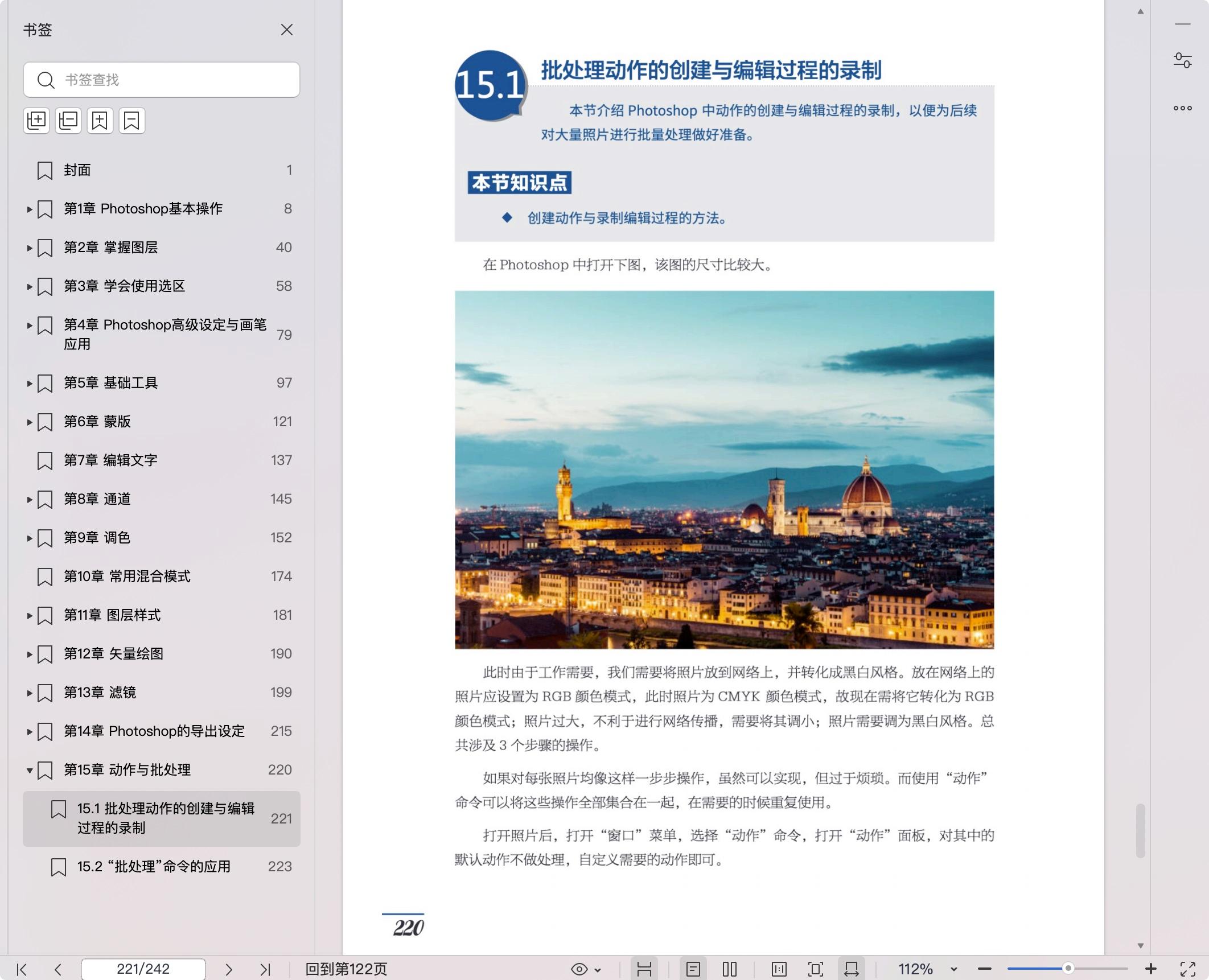Select two-page view
This screenshot has height=980, width=1209.
coord(730,969)
